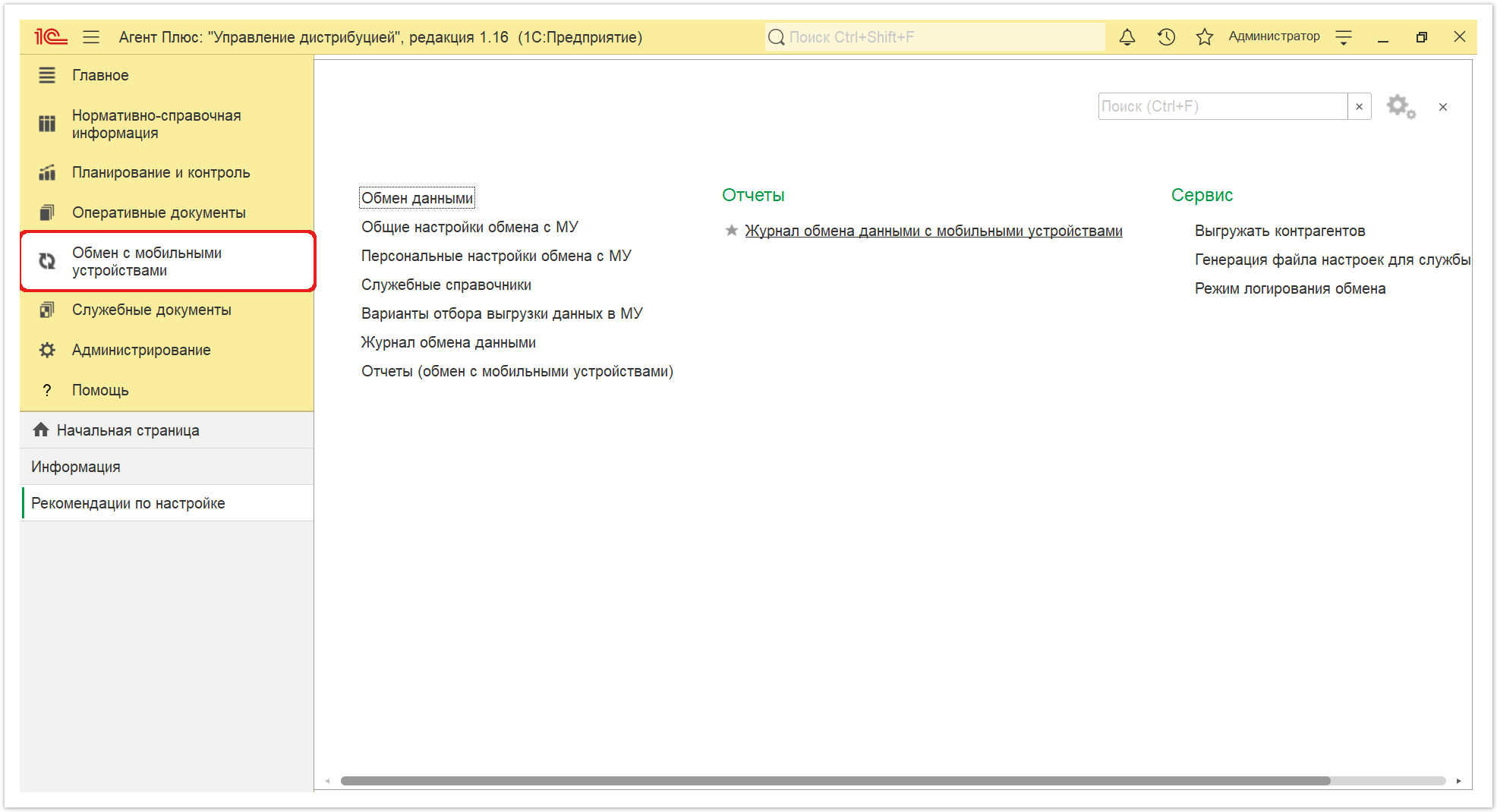The image size is (1497, 812).
Task: Click the Оперативные документы icon
Action: (x=47, y=212)
